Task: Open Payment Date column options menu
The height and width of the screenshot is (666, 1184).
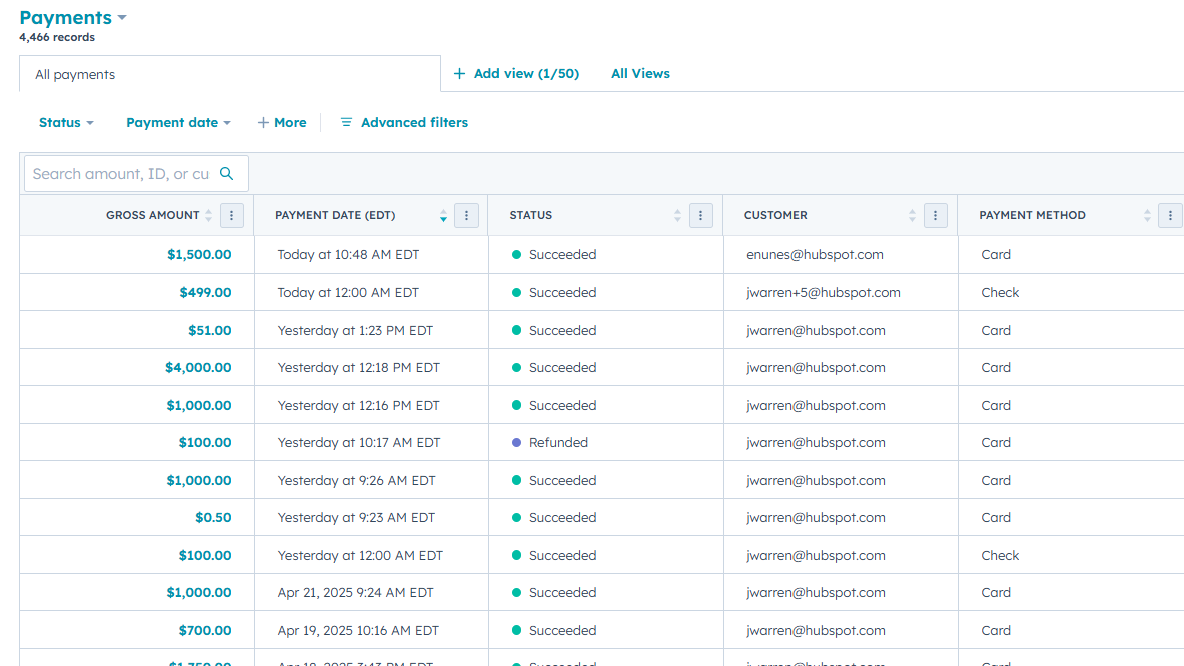Action: pos(466,215)
